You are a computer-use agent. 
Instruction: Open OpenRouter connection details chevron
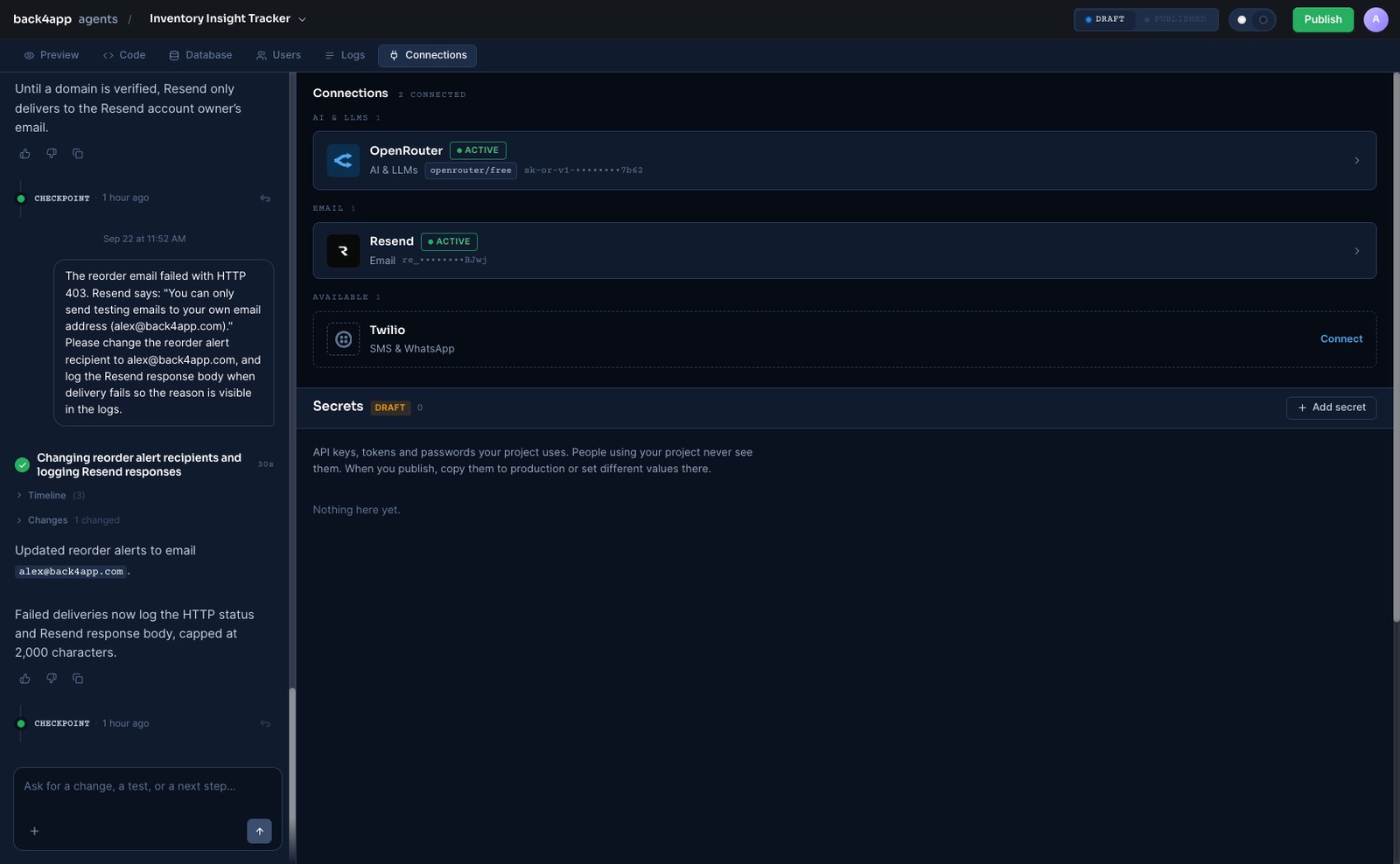tap(1356, 161)
